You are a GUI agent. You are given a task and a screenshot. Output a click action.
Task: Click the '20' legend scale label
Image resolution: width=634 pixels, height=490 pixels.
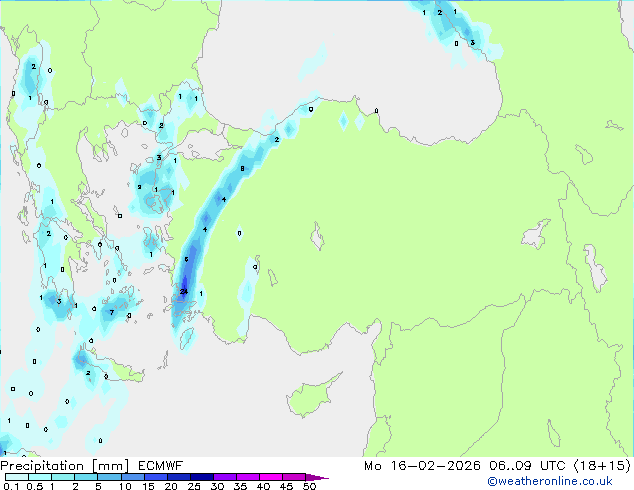(171, 486)
